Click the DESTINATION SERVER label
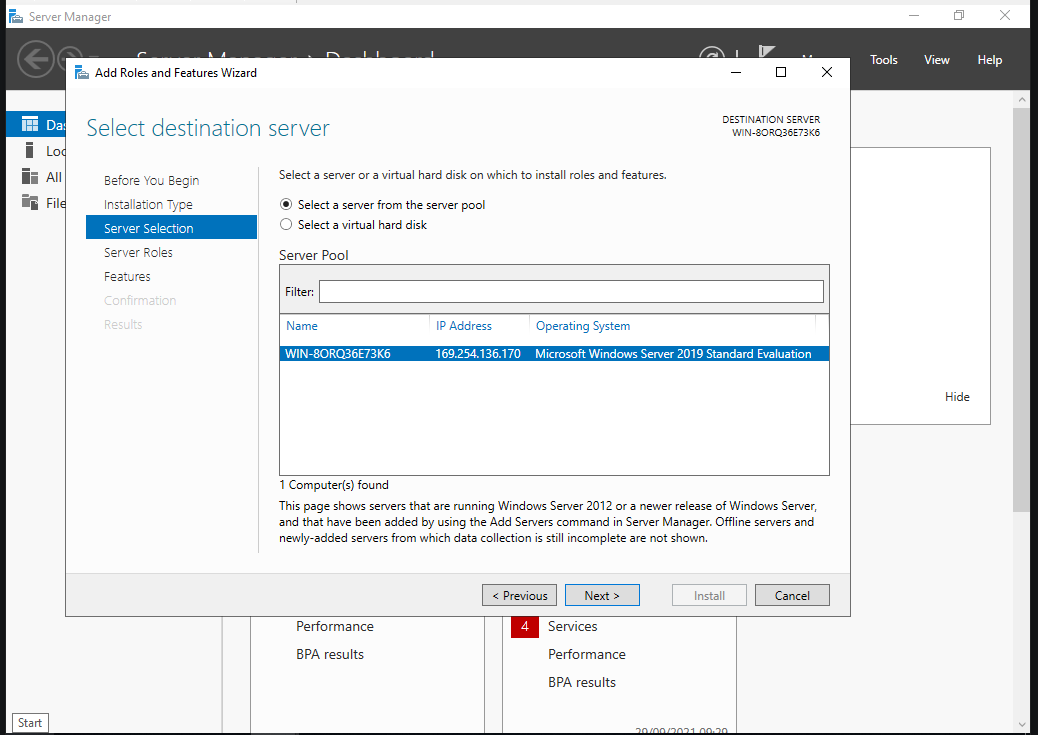1038x735 pixels. coord(771,119)
